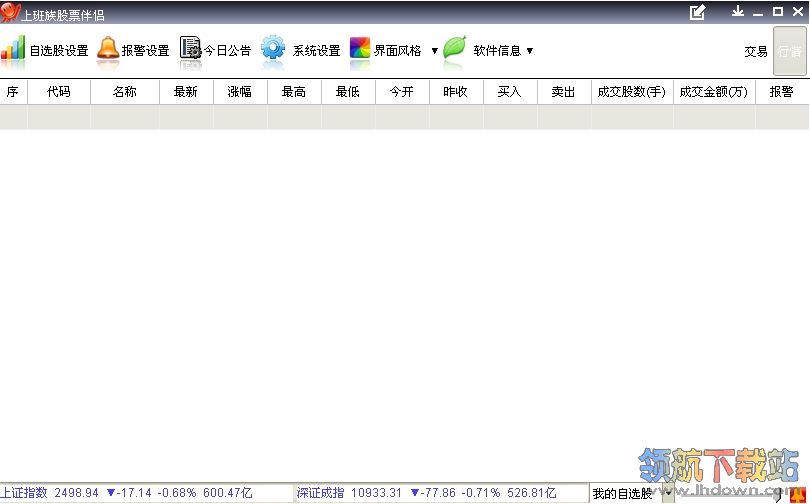Open the 我的自选股 combo box
Viewport: 810px width, 504px height.
point(632,493)
